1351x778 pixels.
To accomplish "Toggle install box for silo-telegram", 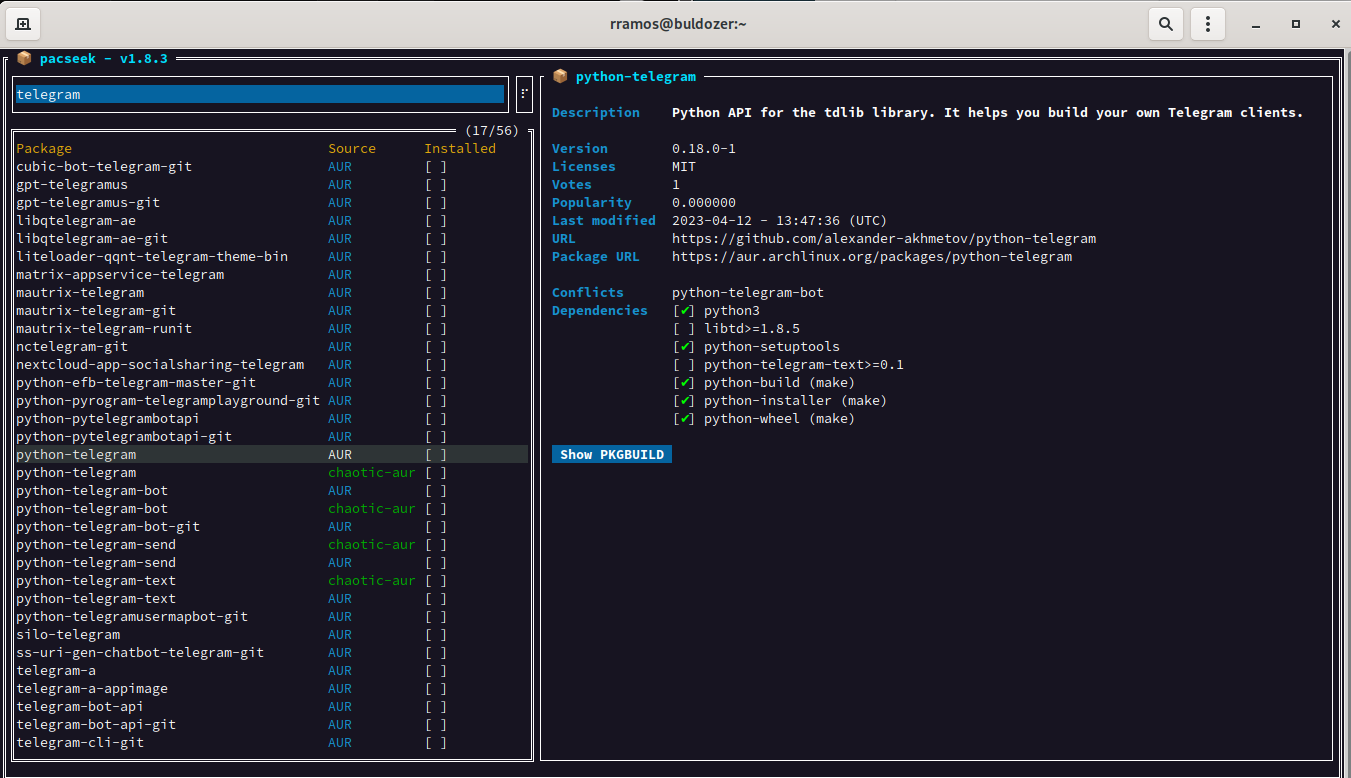I will 436,634.
